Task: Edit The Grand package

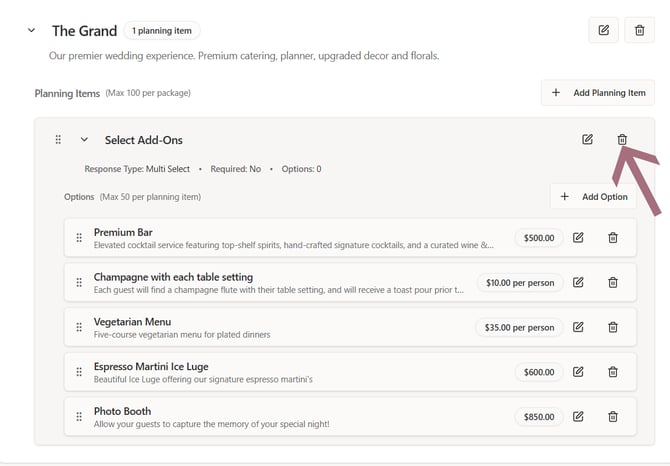Action: tap(603, 31)
